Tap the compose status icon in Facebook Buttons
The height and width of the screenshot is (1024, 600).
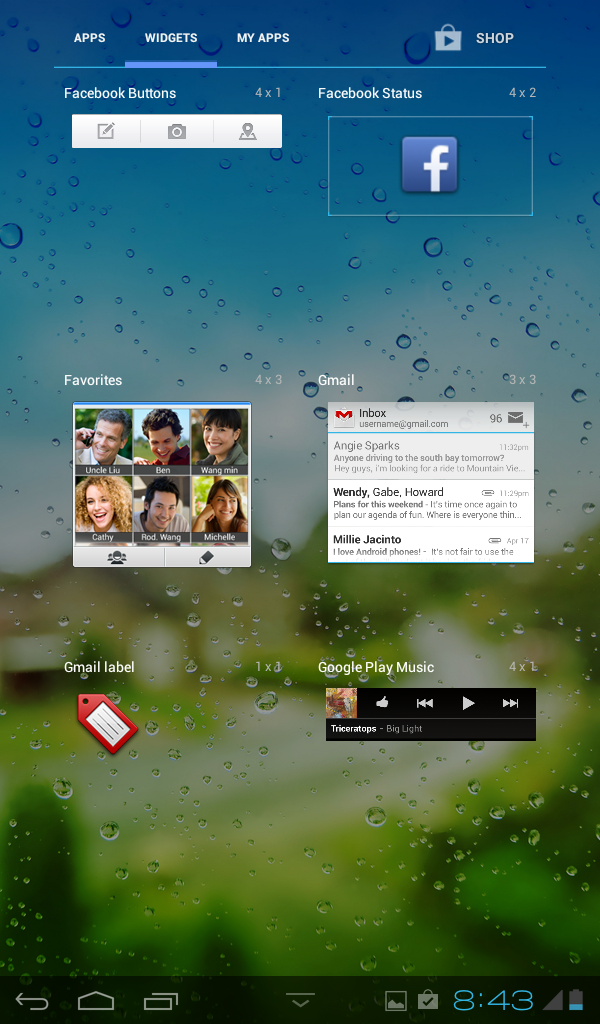click(106, 131)
